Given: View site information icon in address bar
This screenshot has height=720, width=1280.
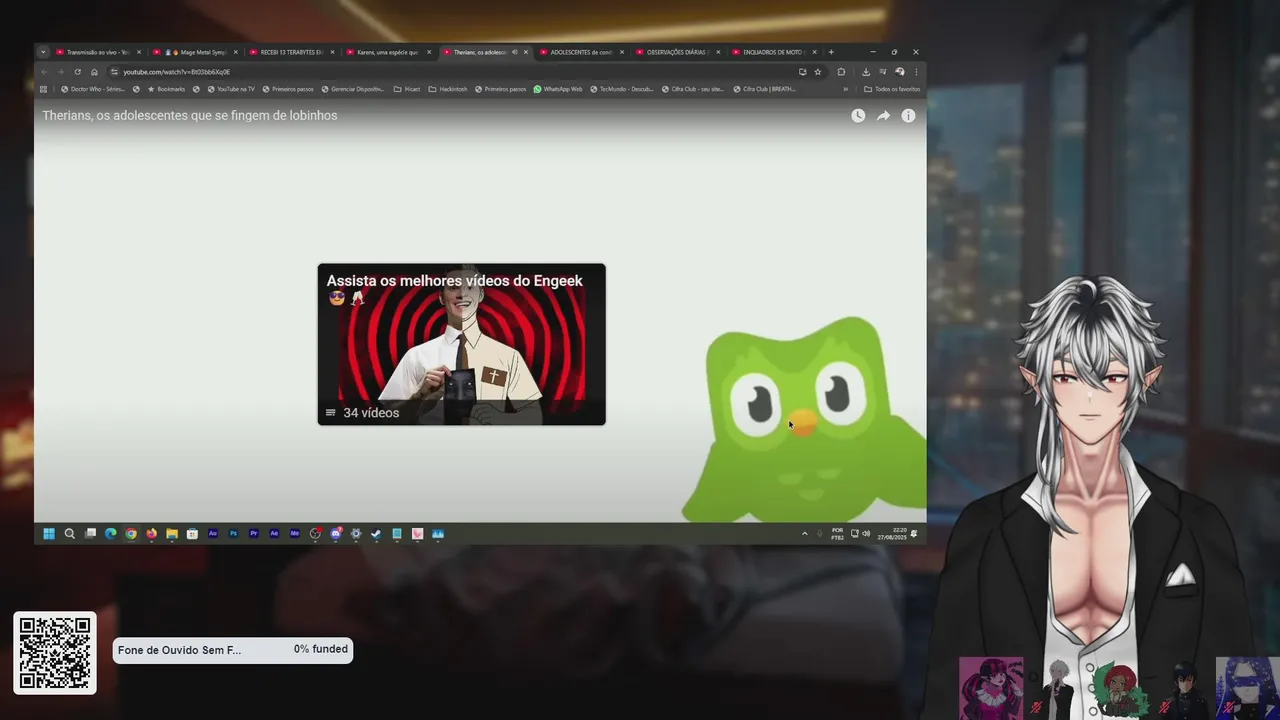Looking at the screenshot, I should (x=115, y=72).
